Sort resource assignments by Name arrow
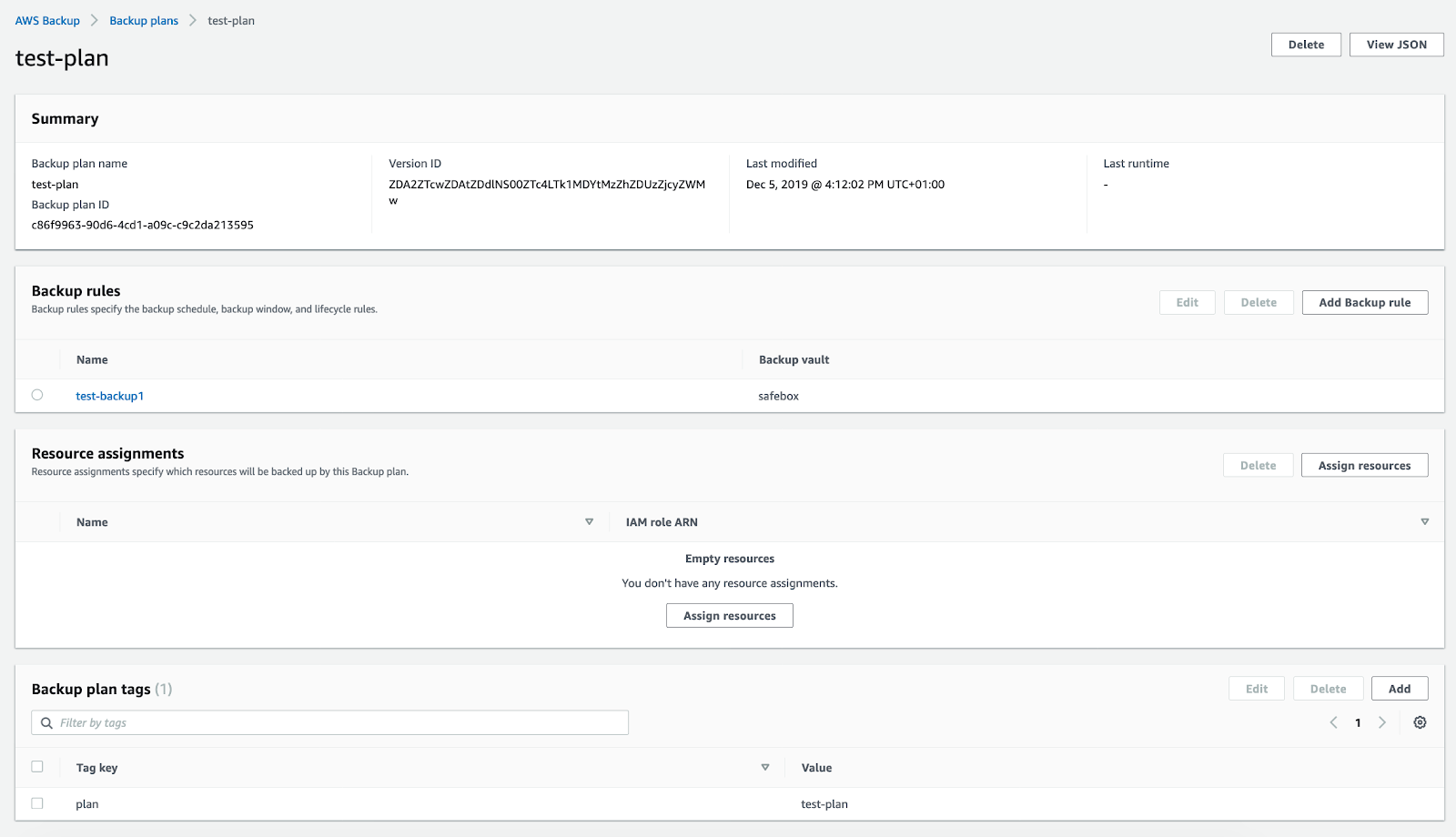1456x837 pixels. (589, 522)
